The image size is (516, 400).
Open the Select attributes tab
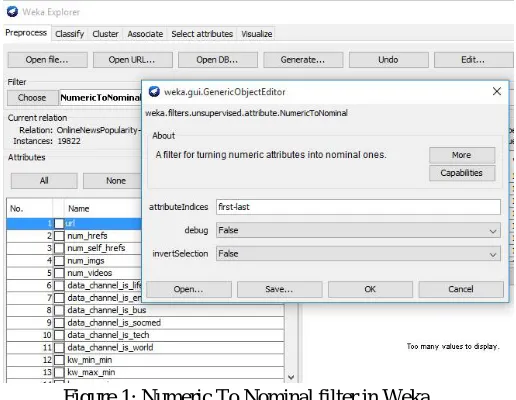[202, 34]
